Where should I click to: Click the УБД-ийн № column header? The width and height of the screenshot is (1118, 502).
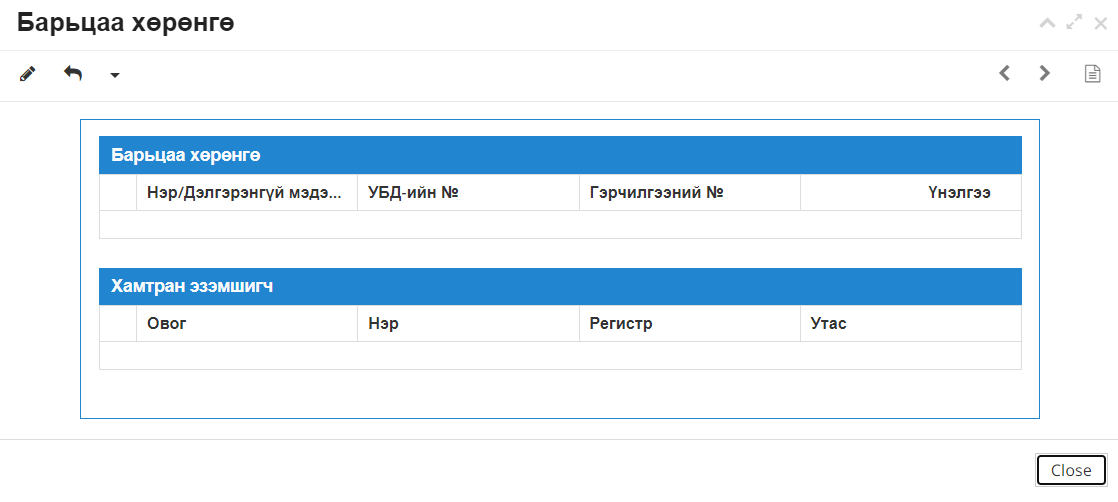pyautogui.click(x=468, y=193)
